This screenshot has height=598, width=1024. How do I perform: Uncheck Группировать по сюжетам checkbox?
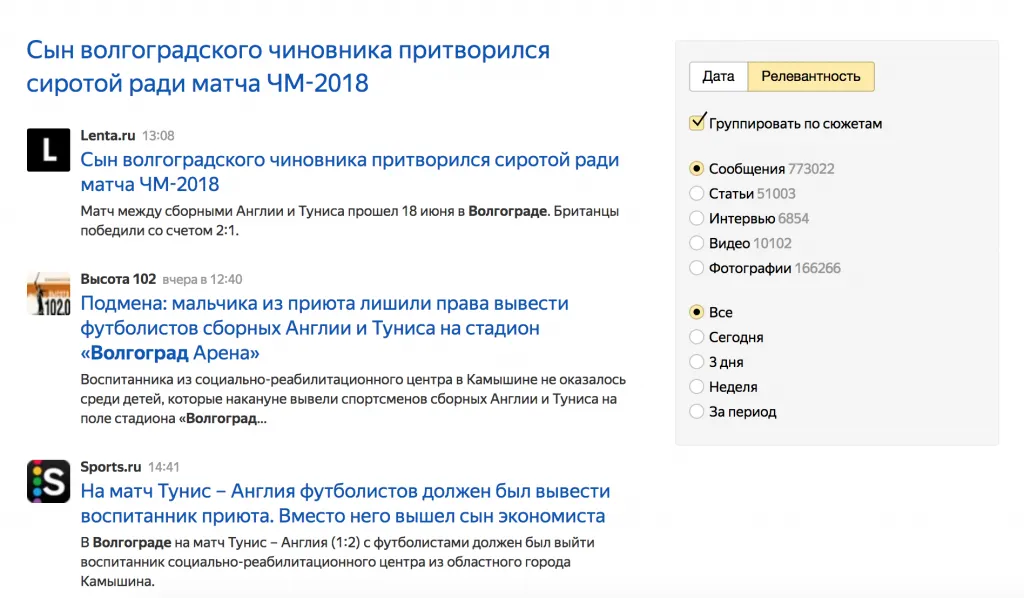pyautogui.click(x=698, y=123)
